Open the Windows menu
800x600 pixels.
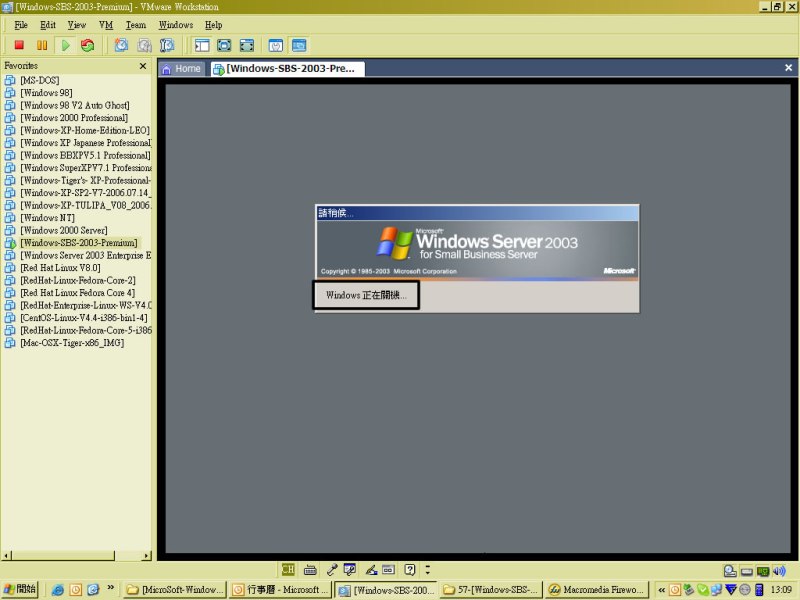(176, 25)
